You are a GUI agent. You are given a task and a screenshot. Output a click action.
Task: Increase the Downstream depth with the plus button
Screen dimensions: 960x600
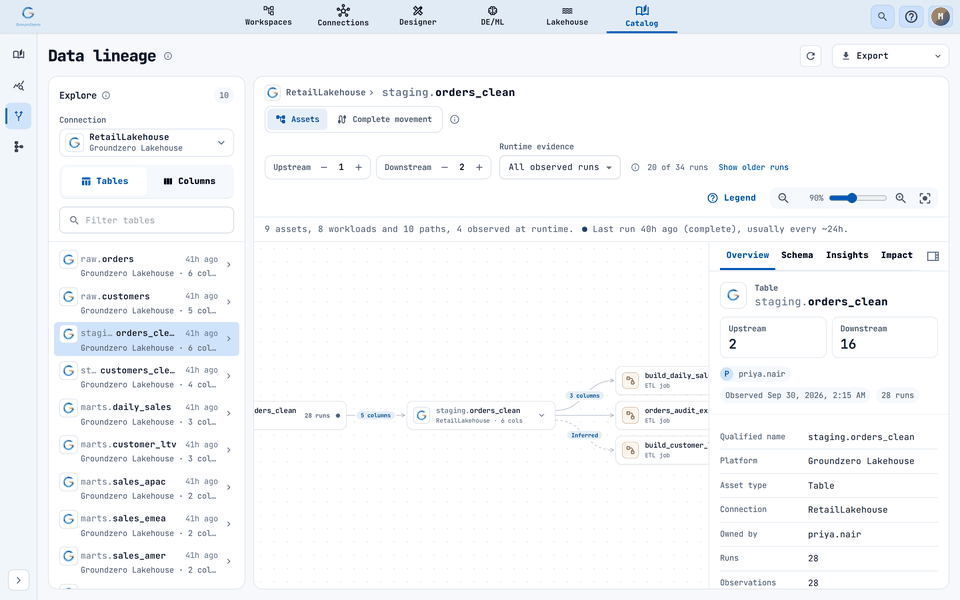point(479,167)
